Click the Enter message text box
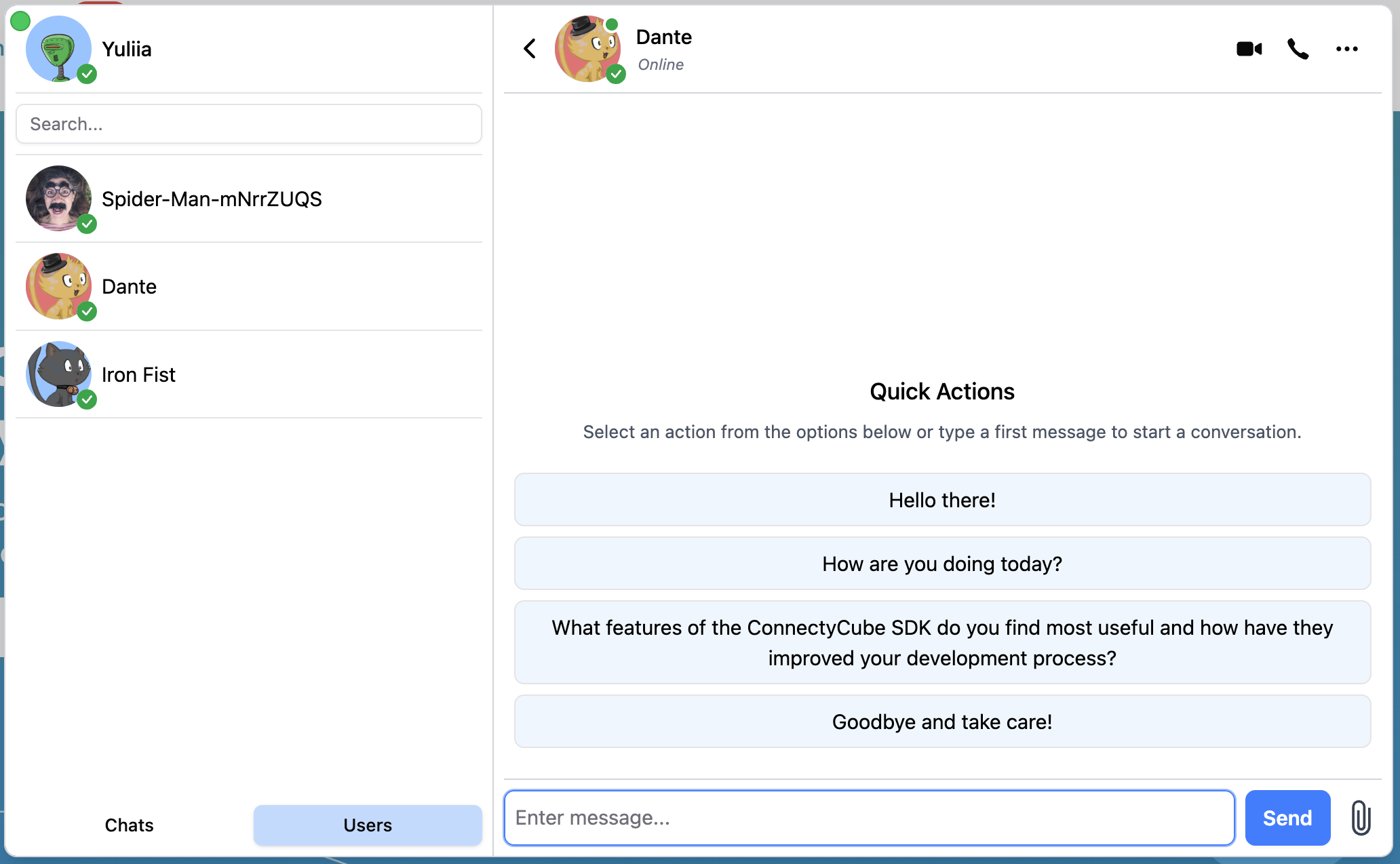The height and width of the screenshot is (864, 1400). (x=868, y=817)
